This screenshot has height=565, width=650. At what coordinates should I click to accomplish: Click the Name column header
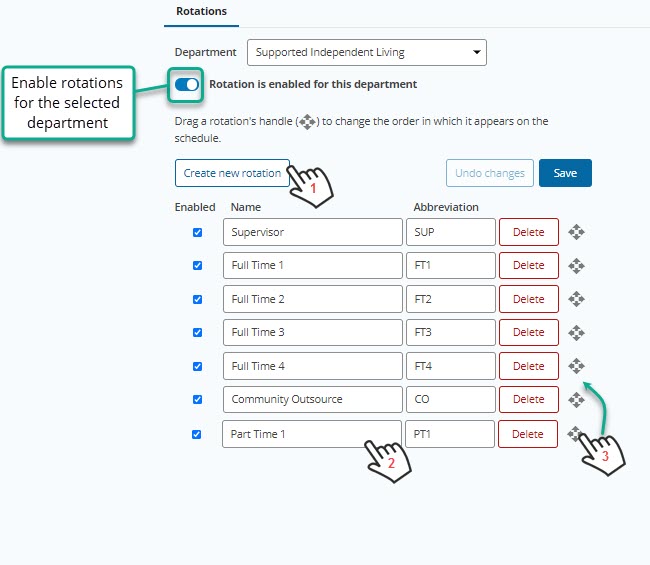pyautogui.click(x=245, y=207)
